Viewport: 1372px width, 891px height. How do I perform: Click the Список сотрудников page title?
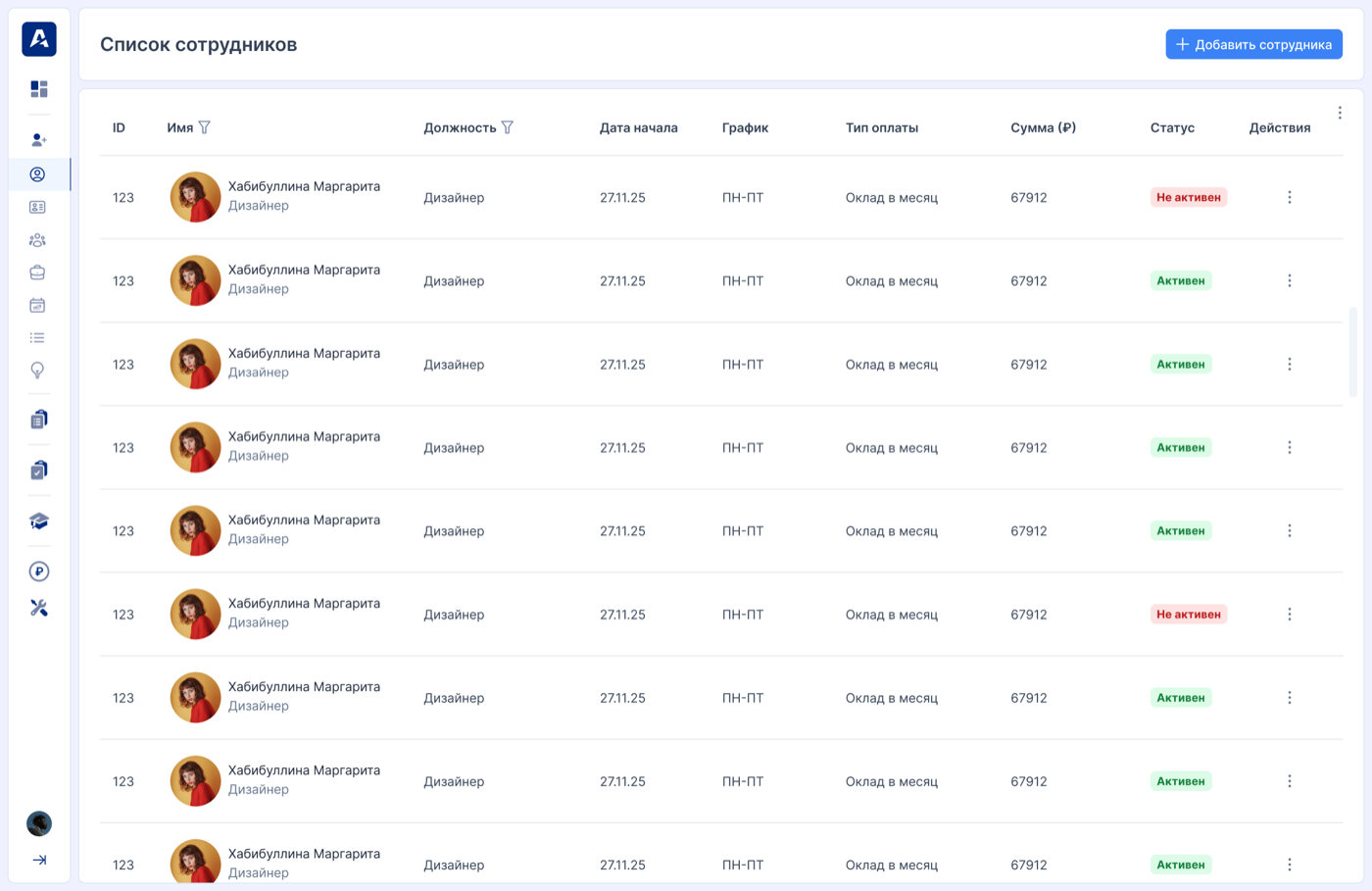(199, 44)
